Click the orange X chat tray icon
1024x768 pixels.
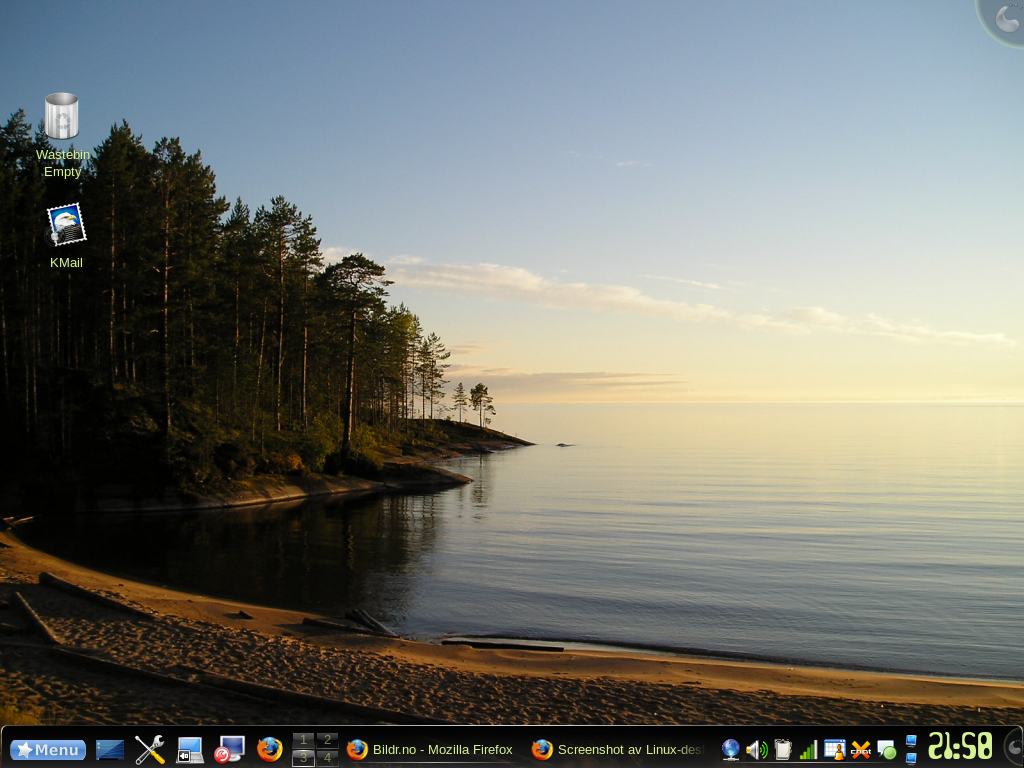click(860, 749)
